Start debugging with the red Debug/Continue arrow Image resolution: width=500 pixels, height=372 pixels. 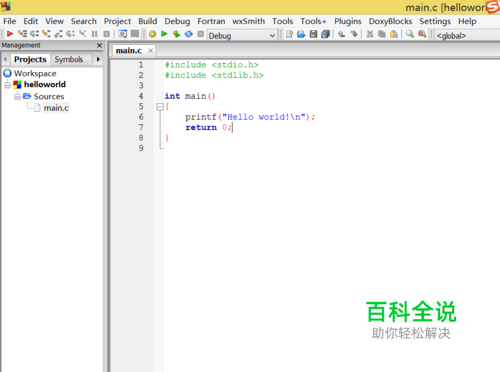click(10, 34)
